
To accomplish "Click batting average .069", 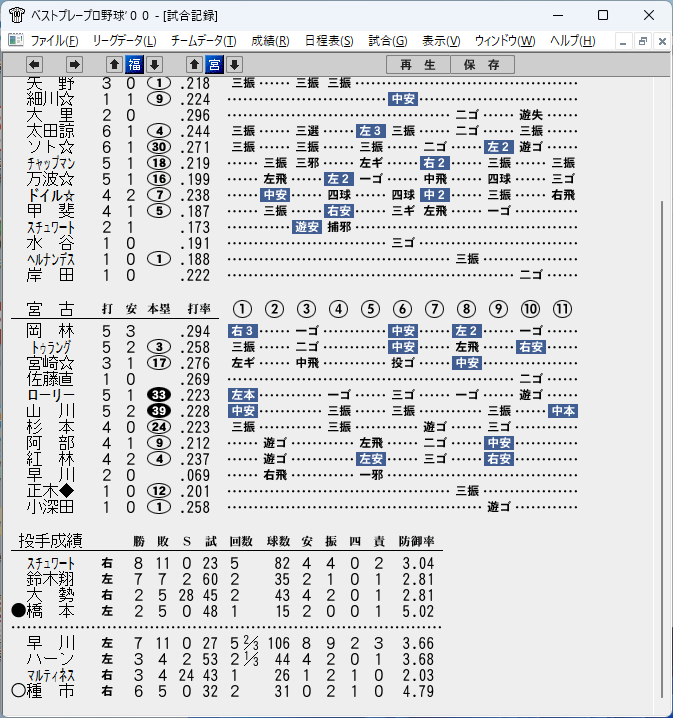I will tap(195, 475).
